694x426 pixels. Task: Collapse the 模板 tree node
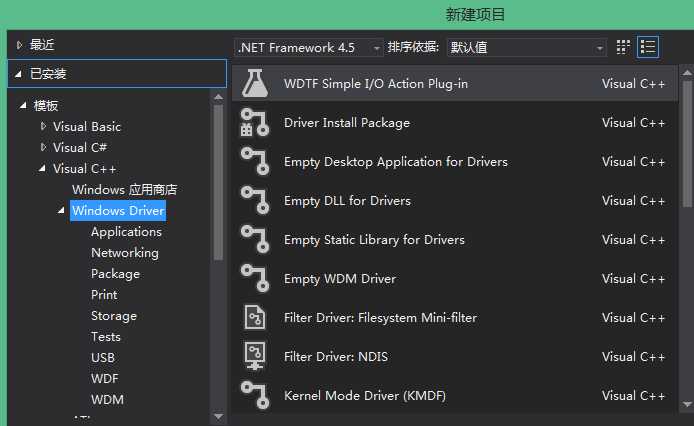[23, 105]
